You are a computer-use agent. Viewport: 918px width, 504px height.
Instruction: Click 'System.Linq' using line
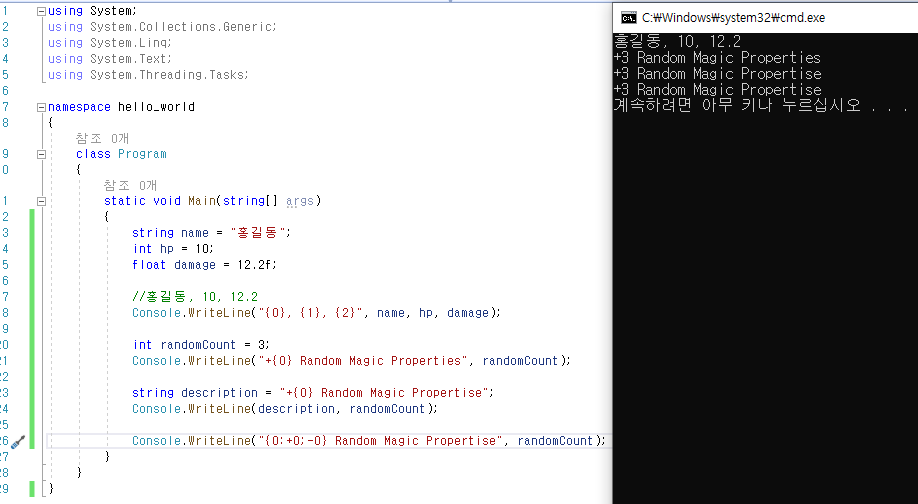click(110, 43)
